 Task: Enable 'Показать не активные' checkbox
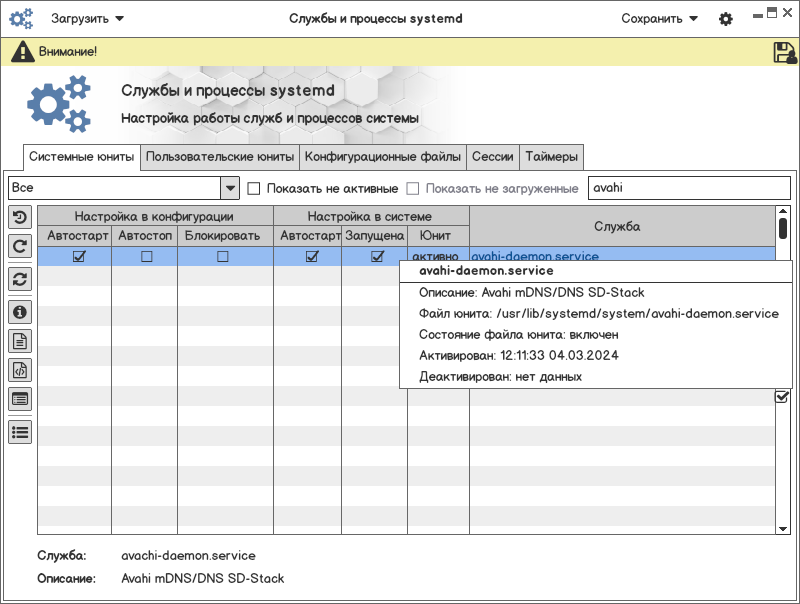[x=254, y=188]
